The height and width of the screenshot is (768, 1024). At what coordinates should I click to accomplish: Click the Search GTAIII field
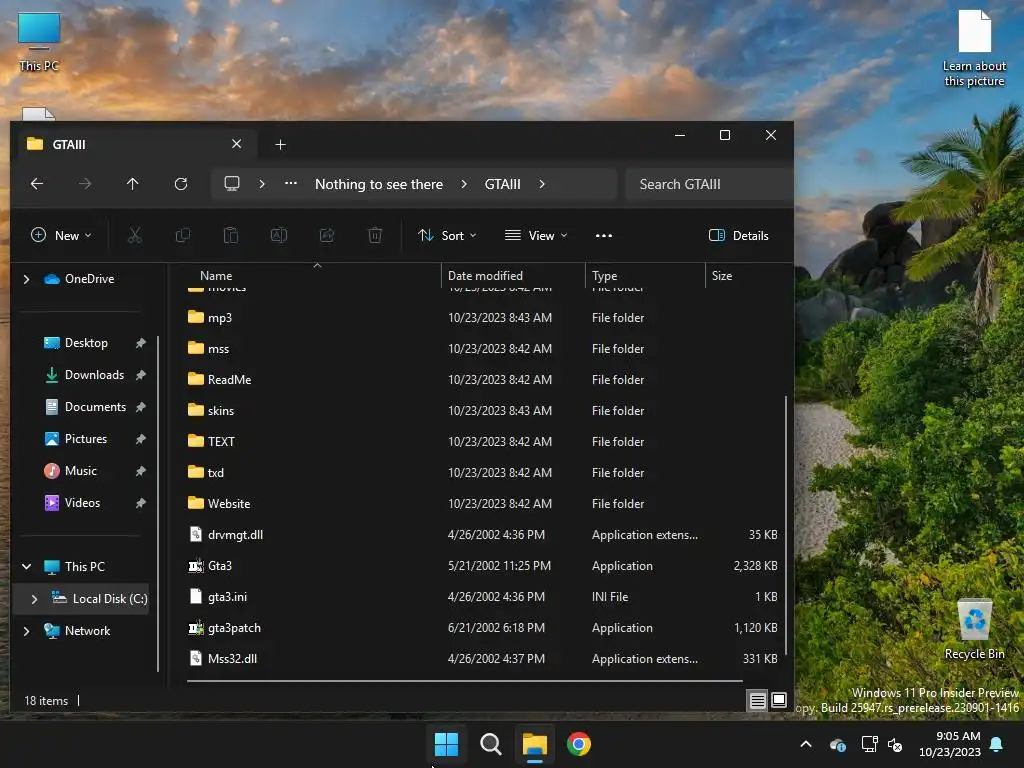pos(709,184)
